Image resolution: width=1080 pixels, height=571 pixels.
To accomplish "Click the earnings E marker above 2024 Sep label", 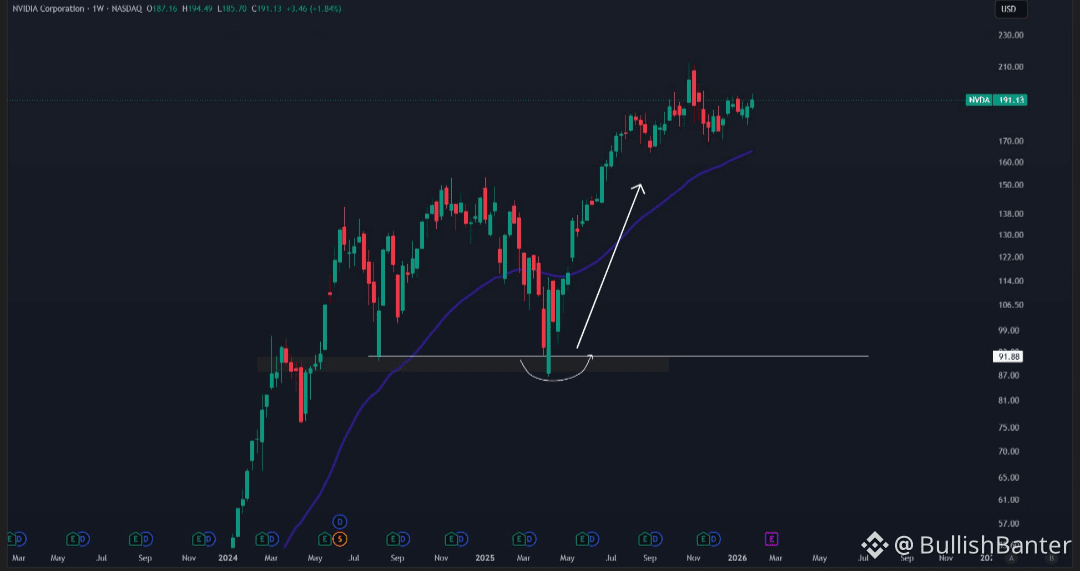I will (x=393, y=539).
